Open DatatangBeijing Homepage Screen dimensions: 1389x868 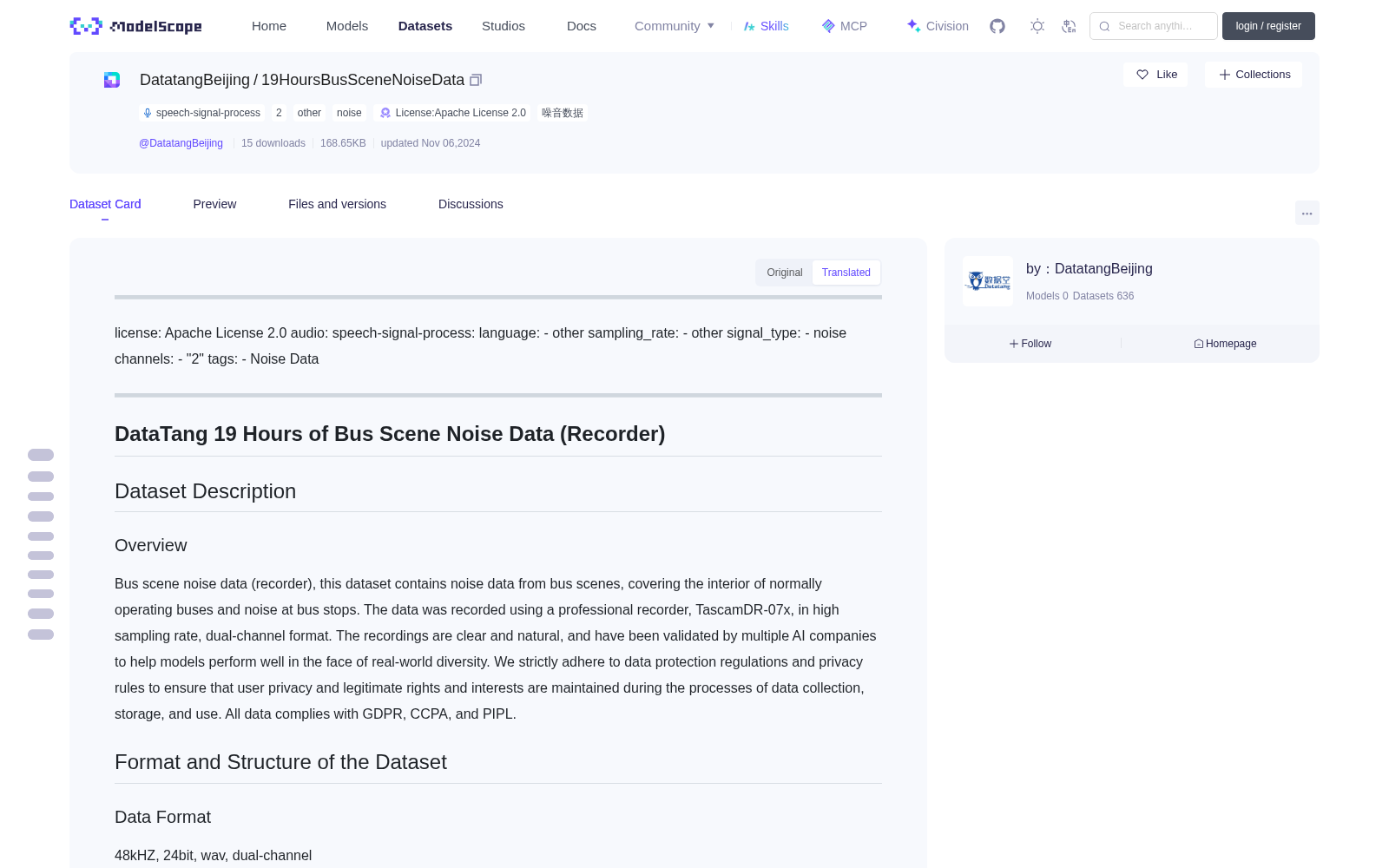click(x=1225, y=344)
